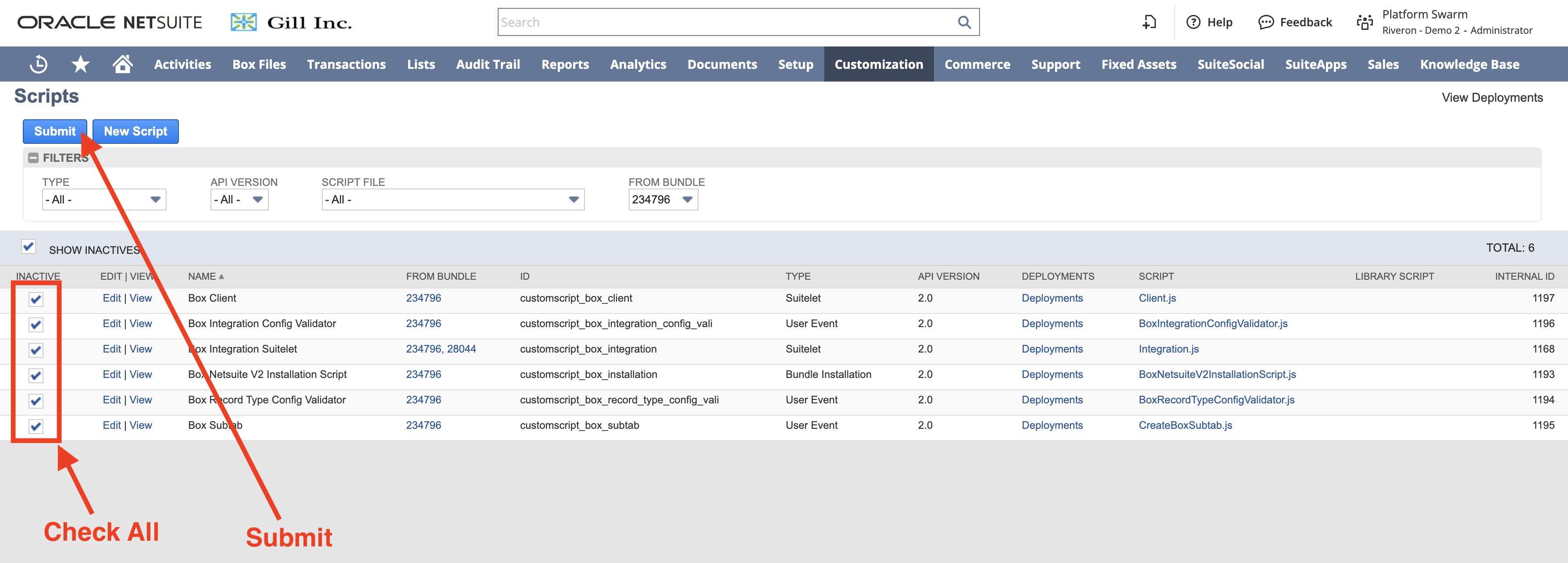This screenshot has width=1568, height=563.
Task: Select the Bundle Installation type cell
Action: click(x=828, y=375)
